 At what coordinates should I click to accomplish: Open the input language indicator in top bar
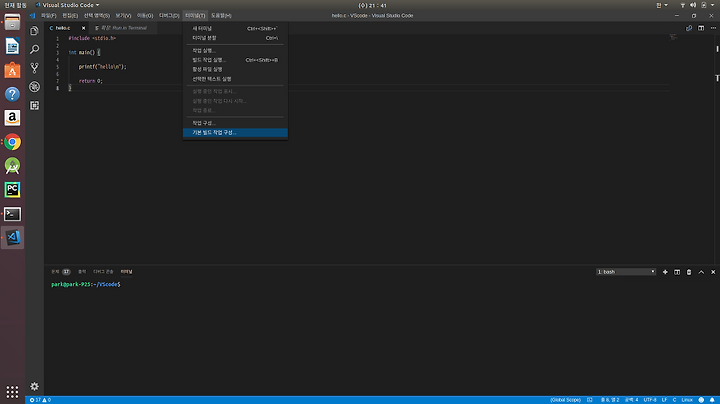pos(662,5)
